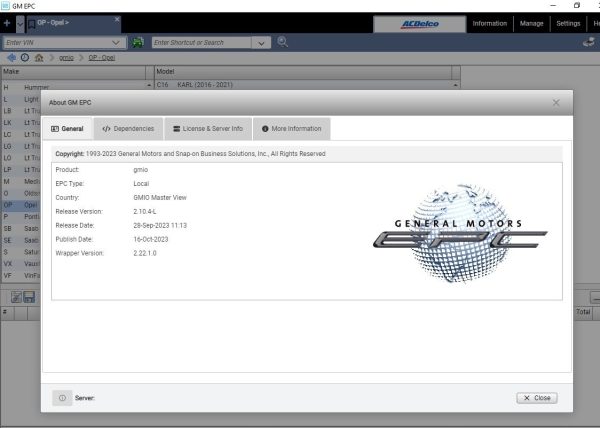Click the Total column header
The height and width of the screenshot is (428, 600).
coord(583,312)
